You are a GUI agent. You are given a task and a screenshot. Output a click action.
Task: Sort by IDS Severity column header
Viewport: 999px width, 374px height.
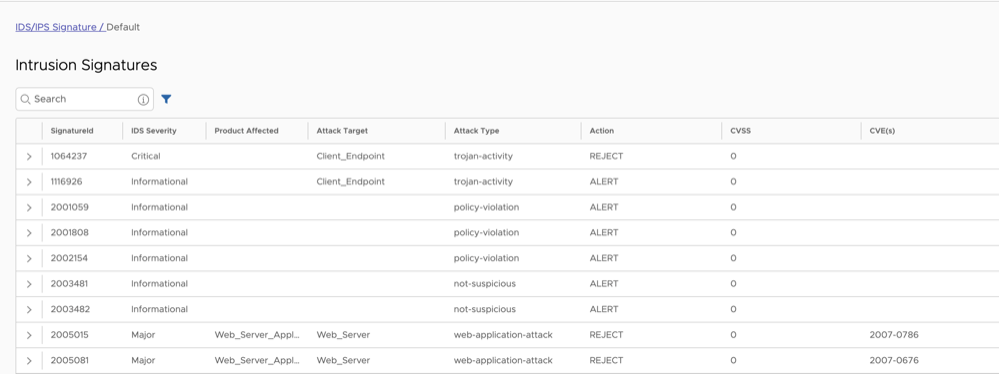click(154, 131)
